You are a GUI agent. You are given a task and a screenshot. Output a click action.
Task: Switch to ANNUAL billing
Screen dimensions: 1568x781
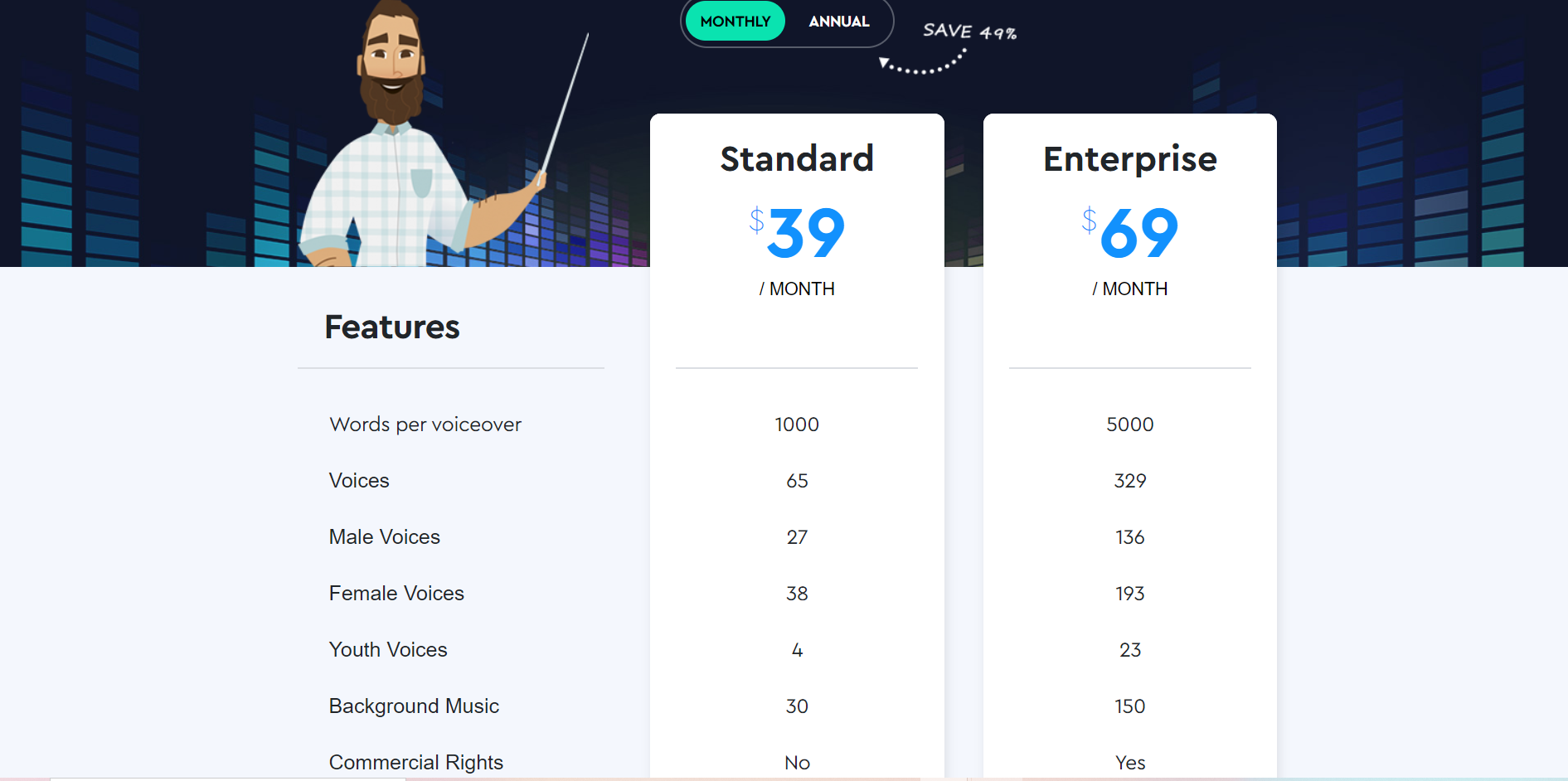838,22
